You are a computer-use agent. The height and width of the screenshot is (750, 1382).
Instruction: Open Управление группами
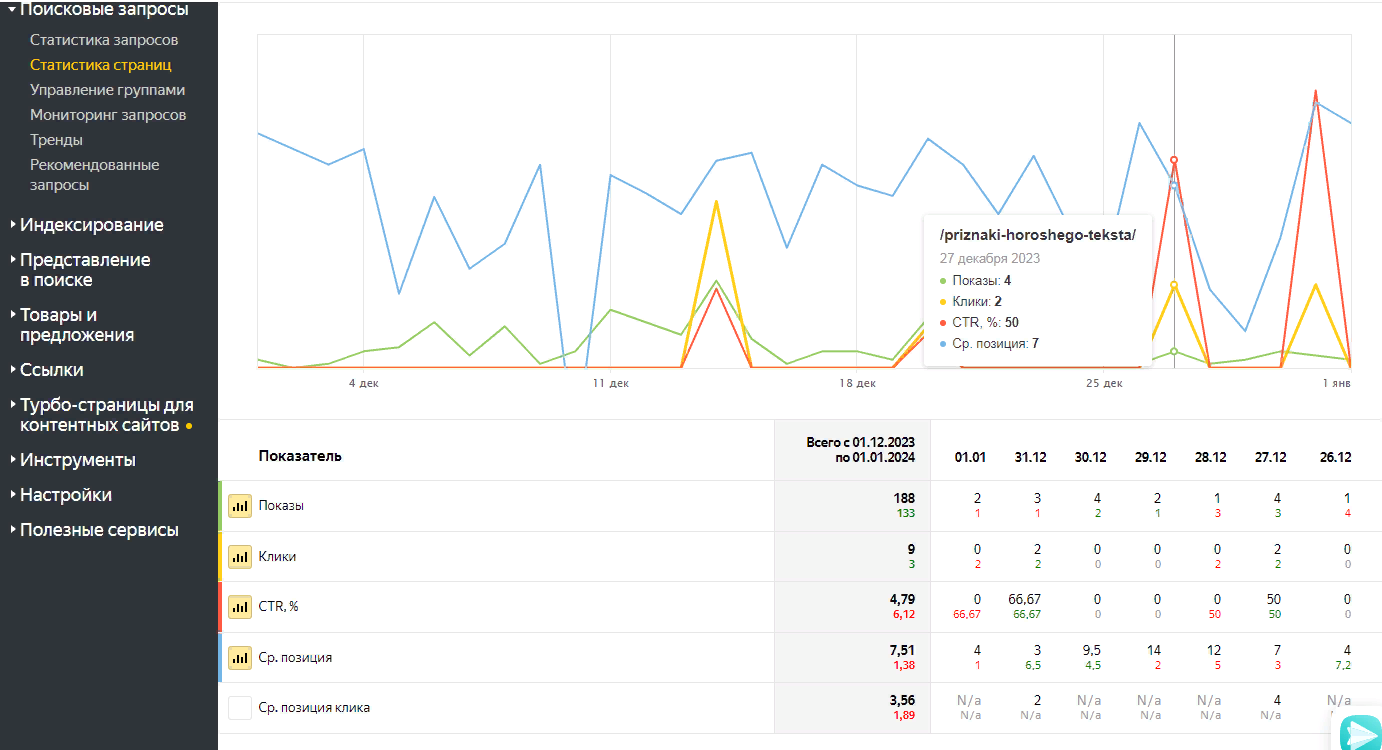coord(107,90)
